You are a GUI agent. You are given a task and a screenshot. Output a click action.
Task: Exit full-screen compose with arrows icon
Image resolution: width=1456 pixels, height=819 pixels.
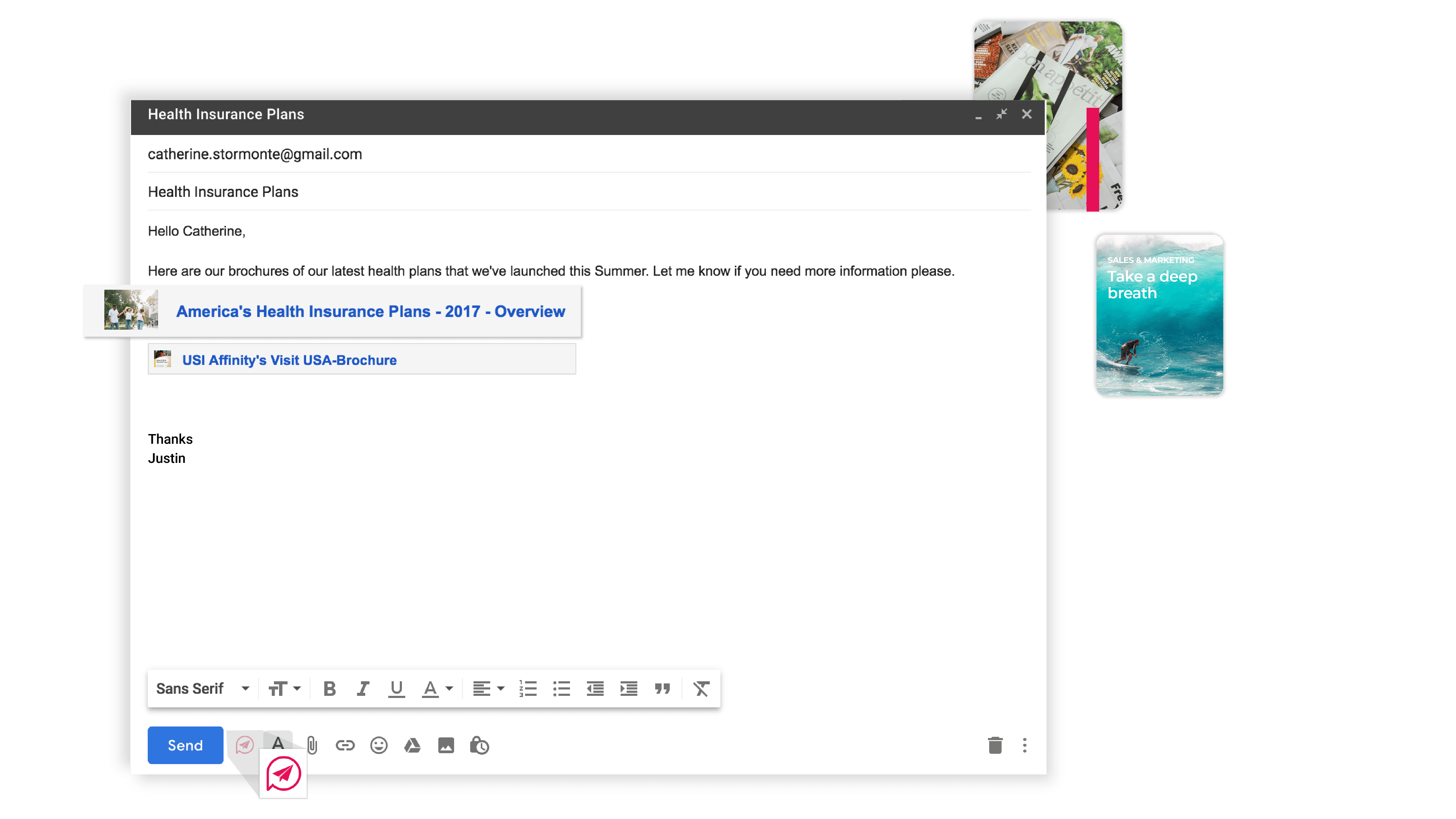pos(1002,114)
